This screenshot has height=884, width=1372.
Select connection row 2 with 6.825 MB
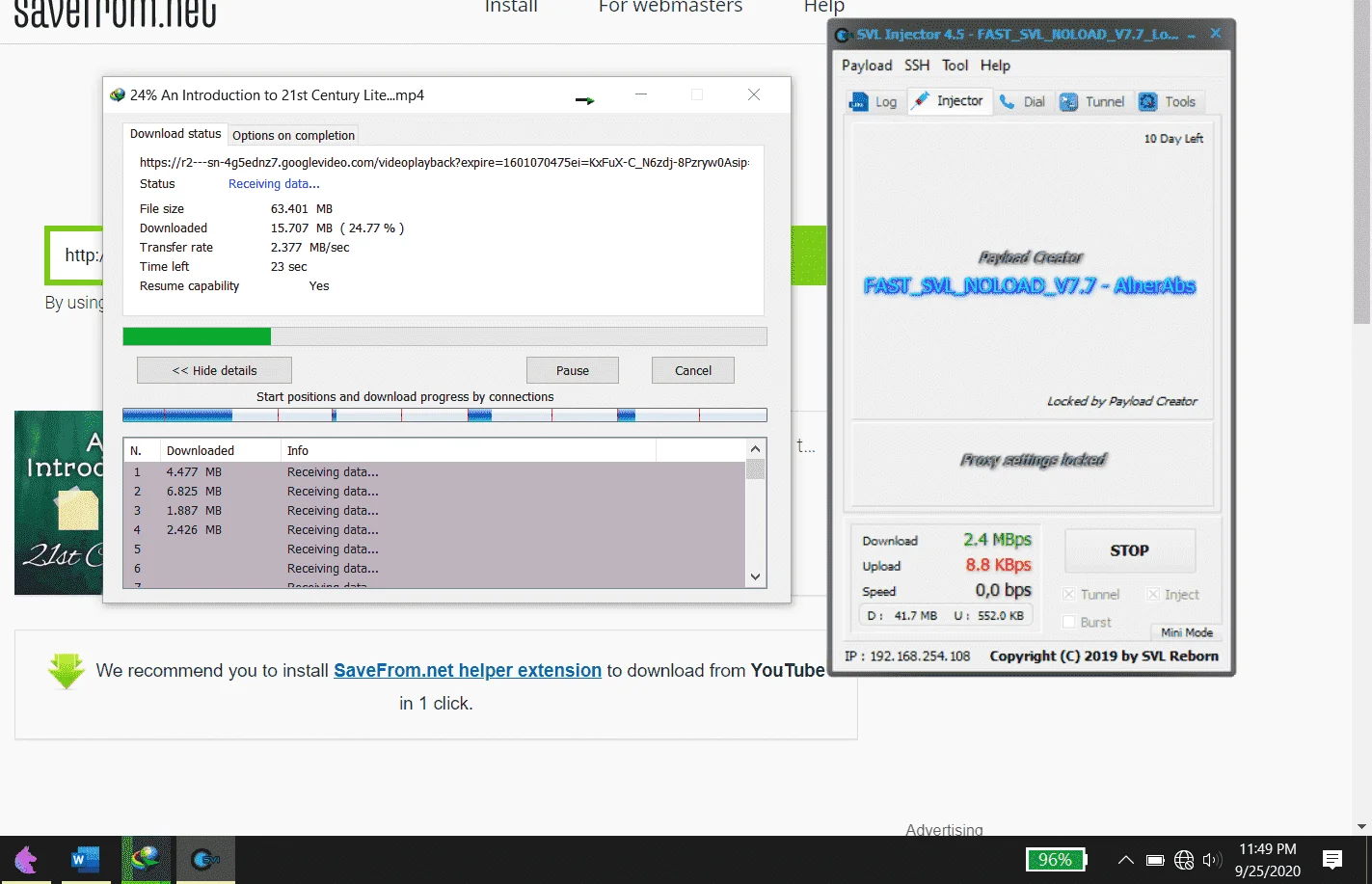(x=435, y=492)
